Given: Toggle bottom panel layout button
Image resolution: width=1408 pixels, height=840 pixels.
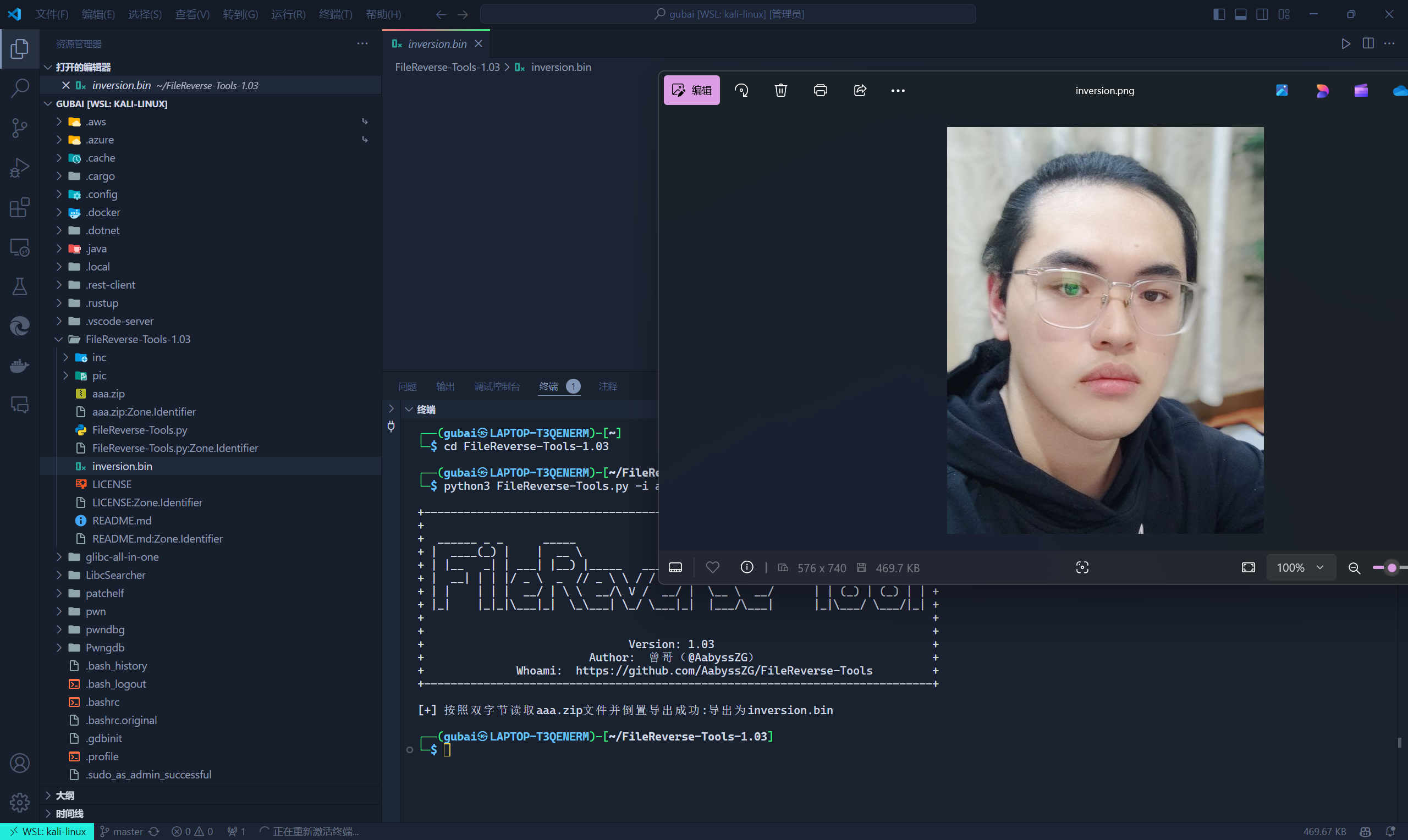Looking at the screenshot, I should point(1240,14).
